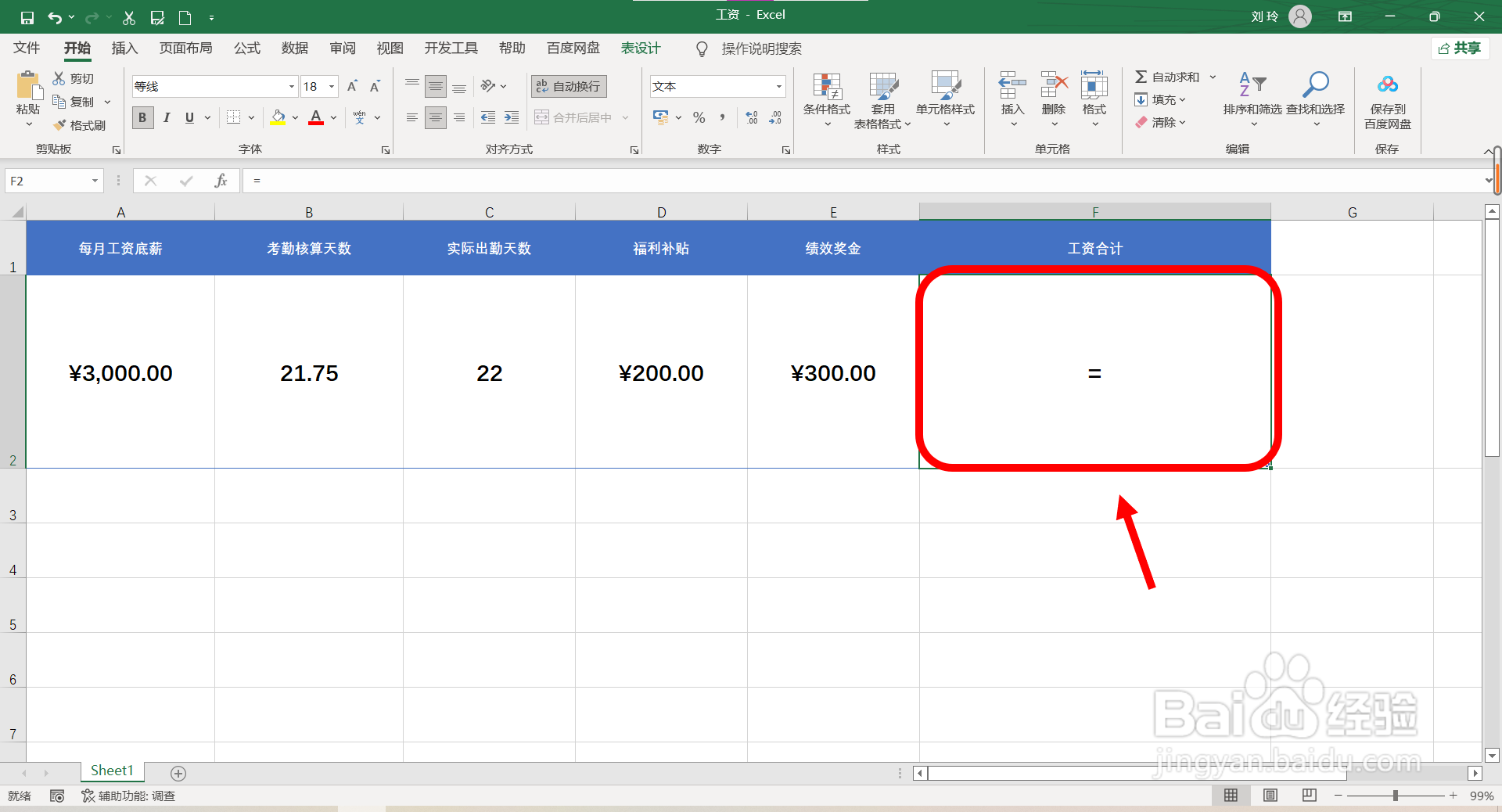Toggle italic formatting
Image resolution: width=1502 pixels, height=812 pixels.
166,117
